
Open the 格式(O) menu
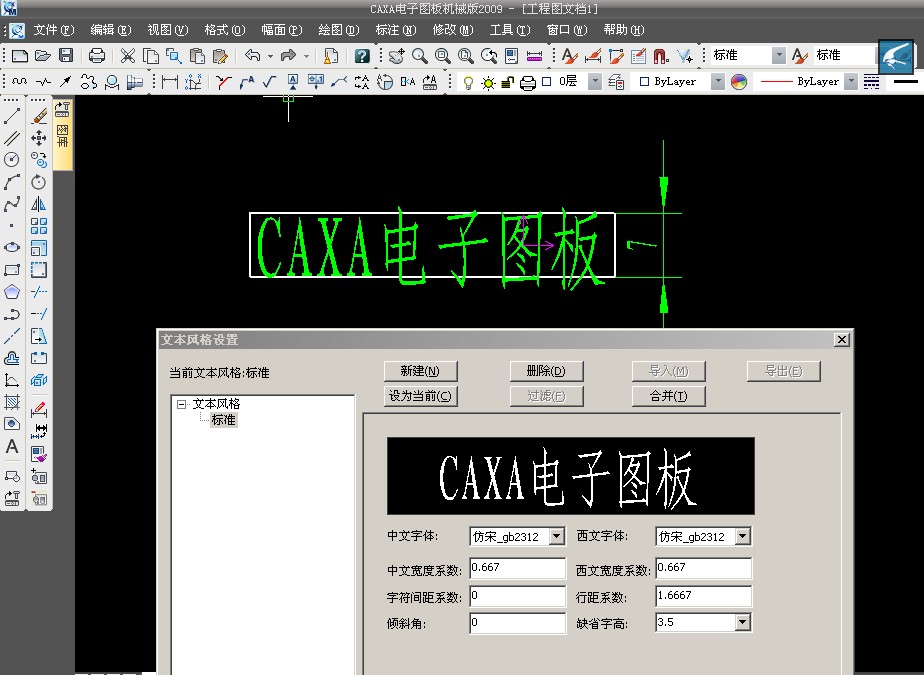coord(225,30)
